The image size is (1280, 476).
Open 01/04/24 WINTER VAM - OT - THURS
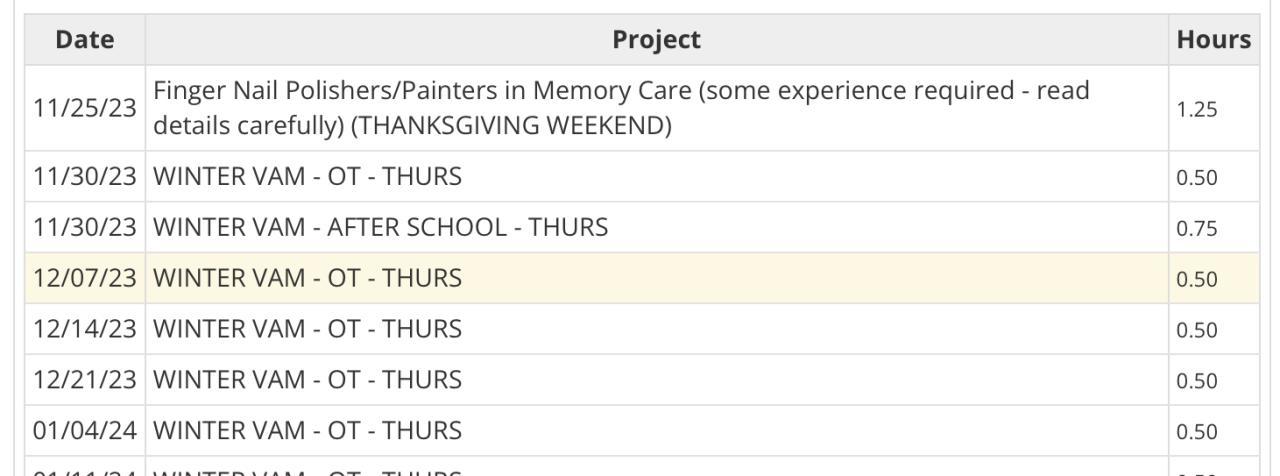pyautogui.click(x=307, y=431)
